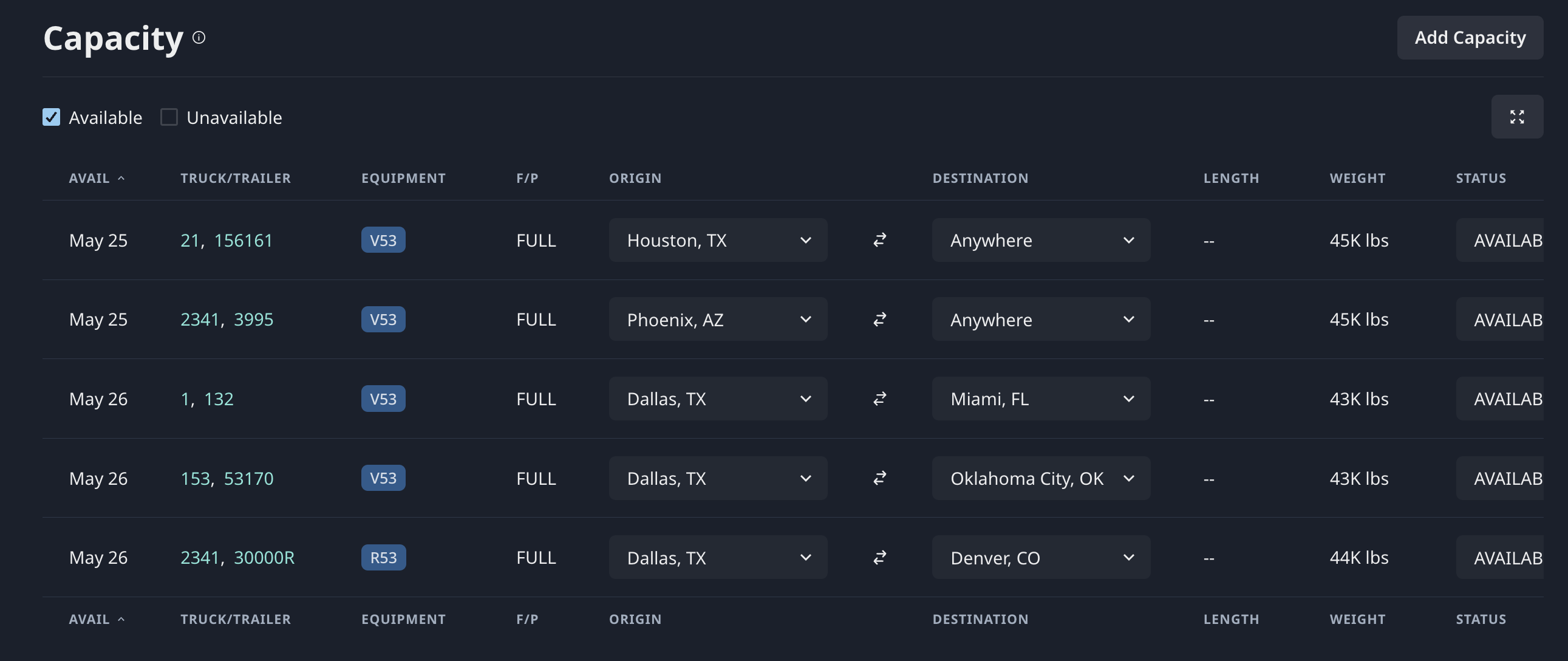Swap locations on the Oklahoma City row
This screenshot has width=1568, height=661.
[x=879, y=478]
